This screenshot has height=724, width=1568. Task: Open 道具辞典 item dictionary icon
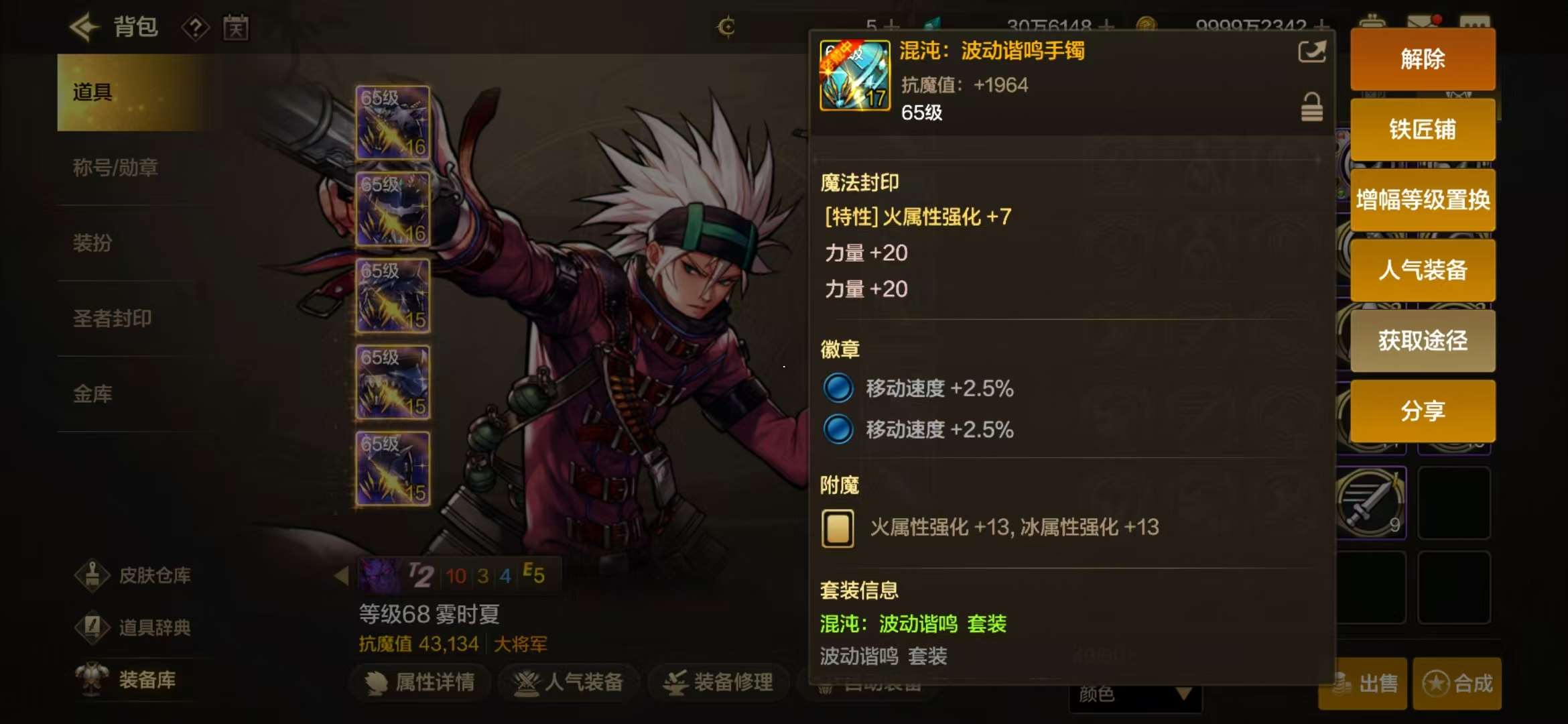pos(92,627)
